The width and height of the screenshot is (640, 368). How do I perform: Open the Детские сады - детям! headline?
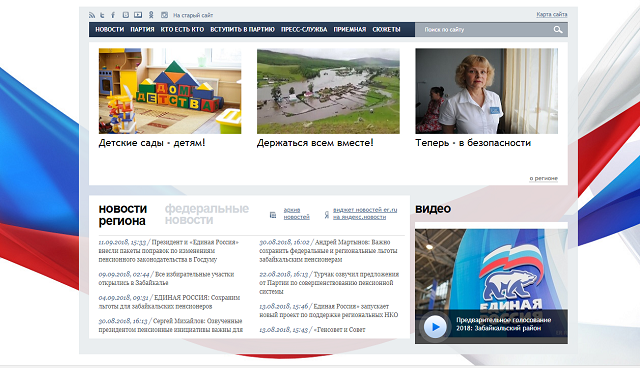pyautogui.click(x=152, y=143)
